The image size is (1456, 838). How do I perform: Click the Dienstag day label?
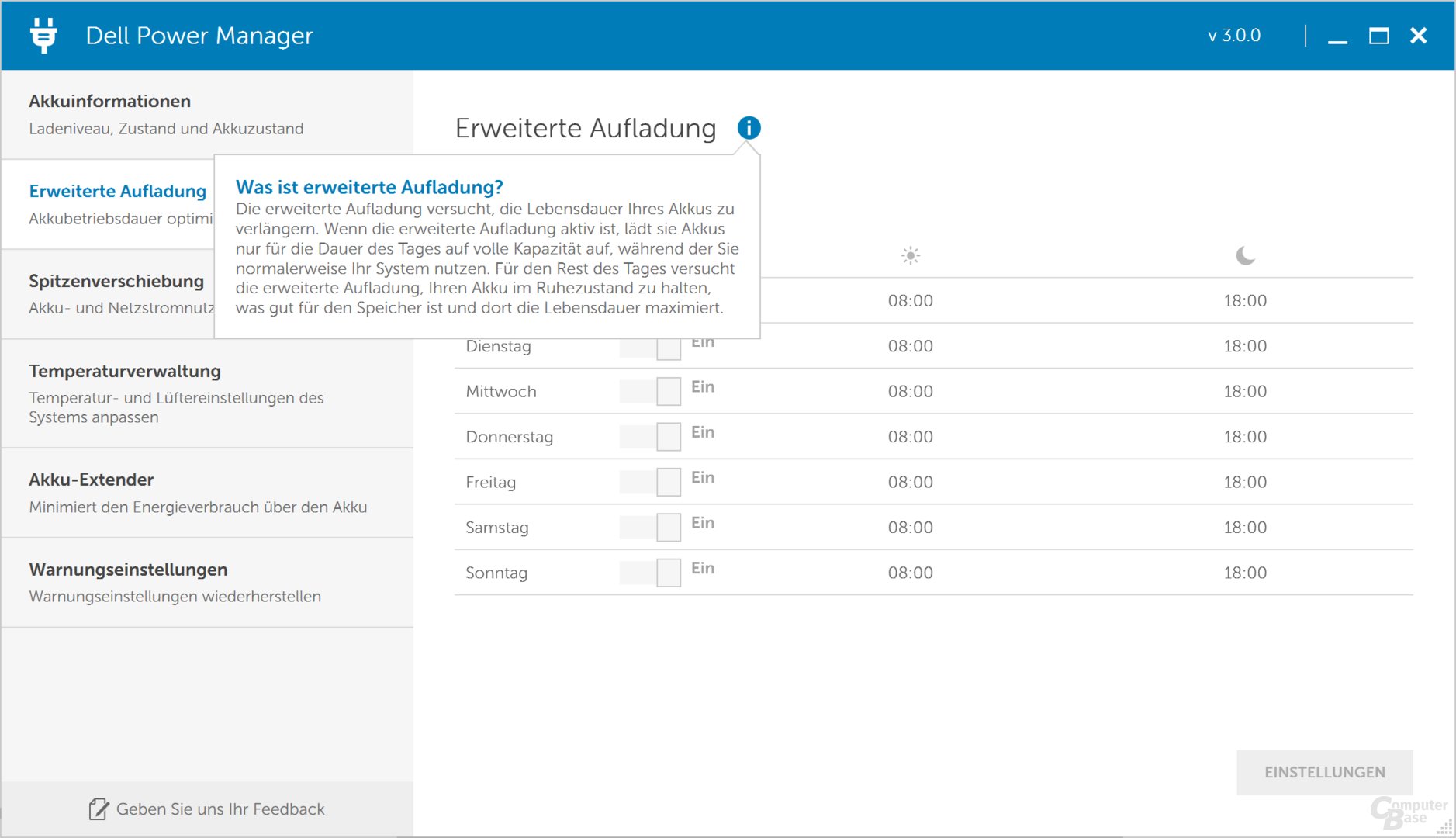498,347
